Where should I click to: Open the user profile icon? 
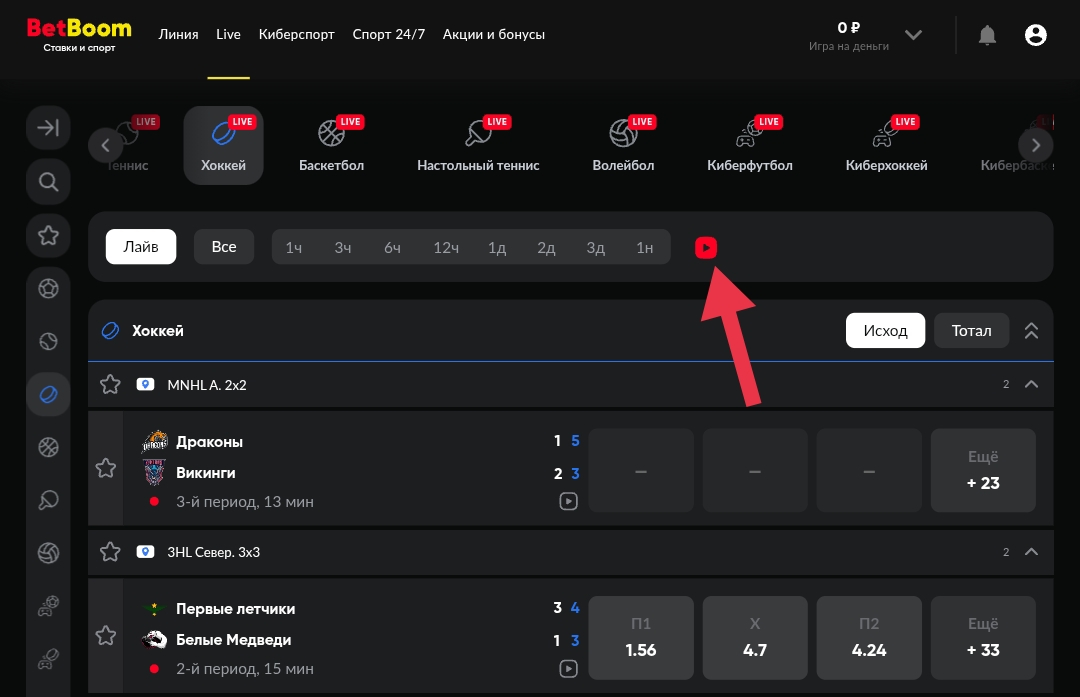point(1036,35)
